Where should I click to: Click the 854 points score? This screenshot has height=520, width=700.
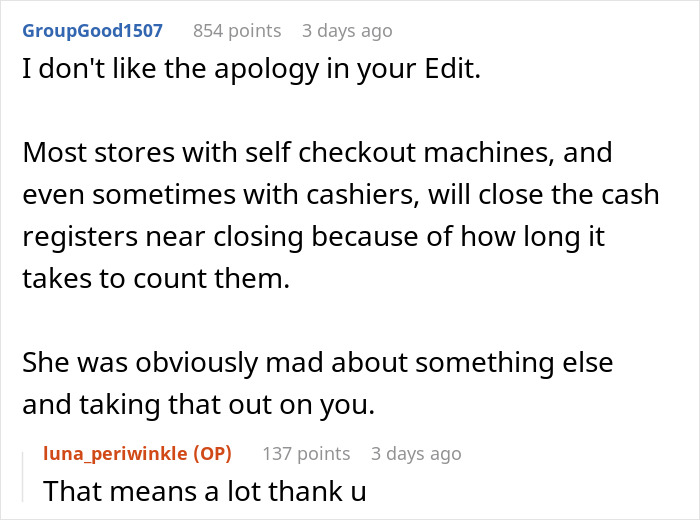pyautogui.click(x=237, y=31)
